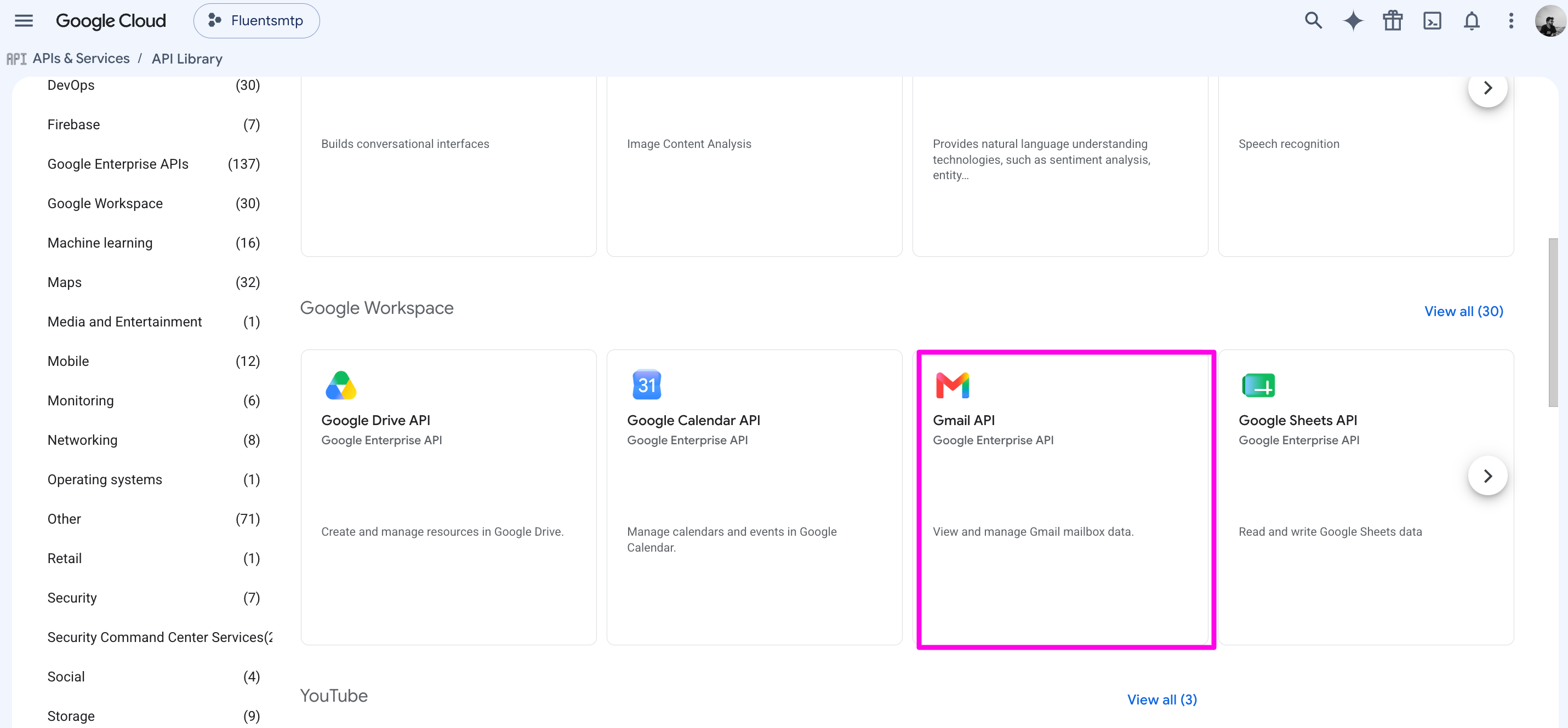Choose the Other category filter

(x=153, y=519)
